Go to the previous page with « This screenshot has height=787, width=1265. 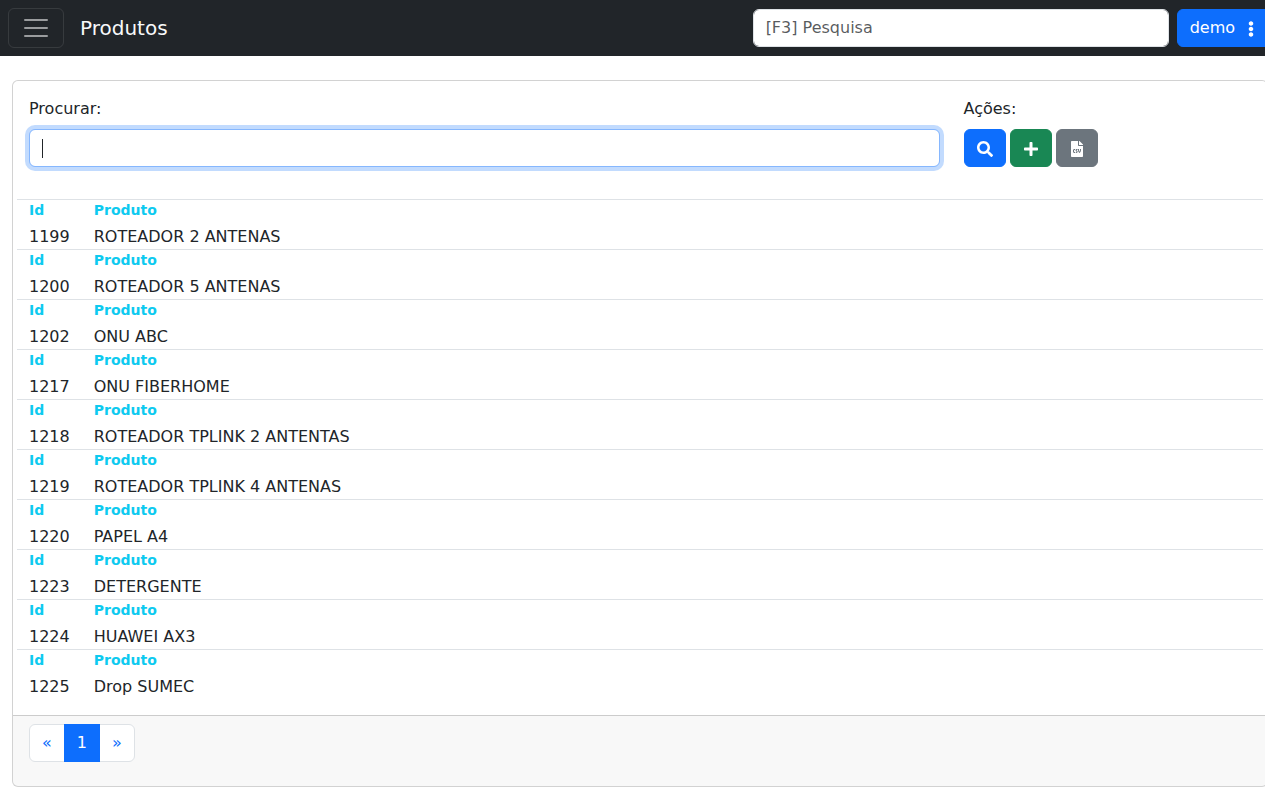pos(47,743)
